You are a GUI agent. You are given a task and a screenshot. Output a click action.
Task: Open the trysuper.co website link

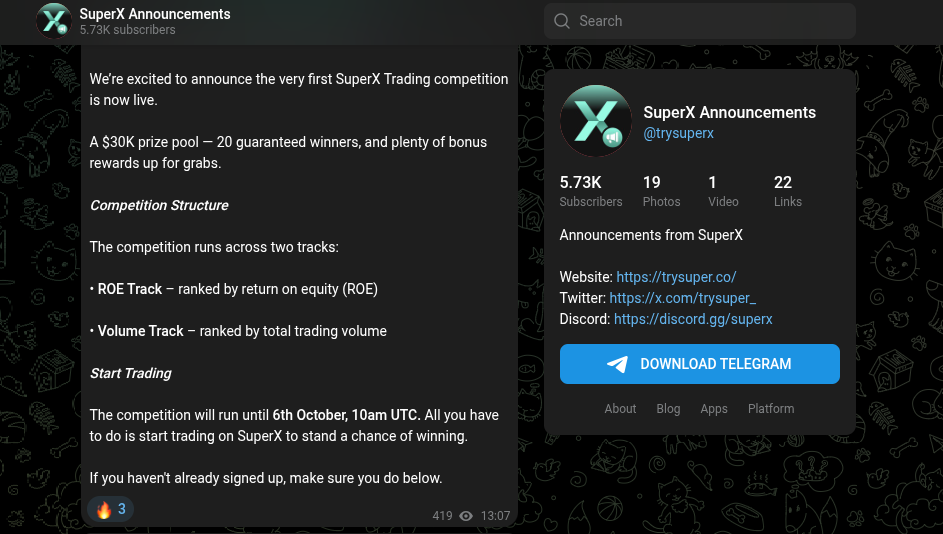(676, 277)
